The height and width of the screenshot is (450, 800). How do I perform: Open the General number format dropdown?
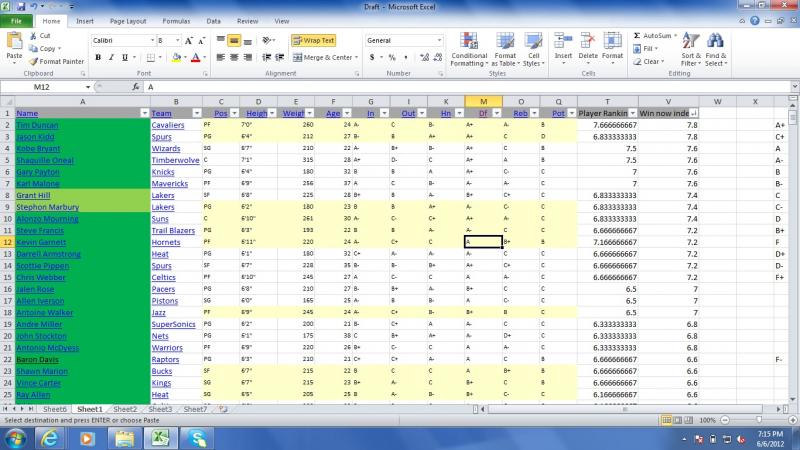tap(439, 40)
